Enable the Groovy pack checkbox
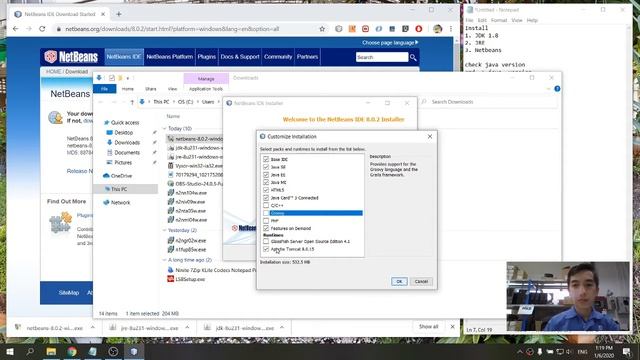The height and width of the screenshot is (360, 640). coord(266,213)
